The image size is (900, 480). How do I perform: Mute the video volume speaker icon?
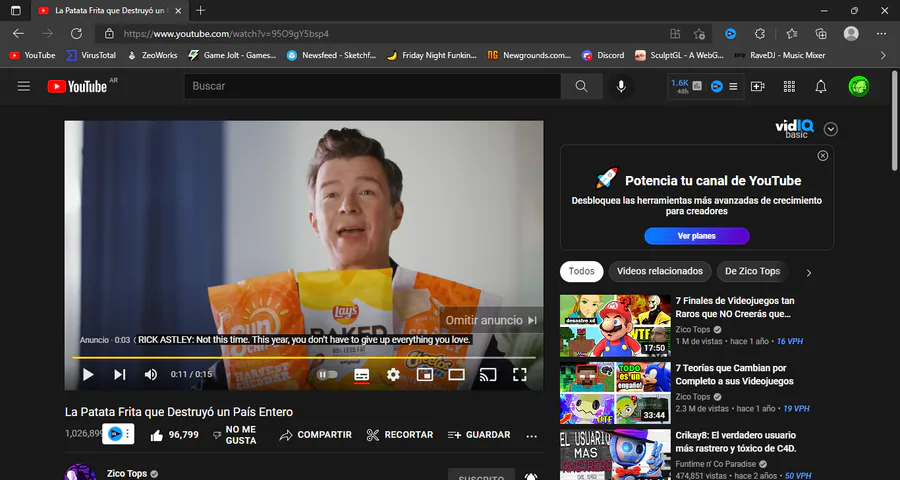(x=150, y=374)
